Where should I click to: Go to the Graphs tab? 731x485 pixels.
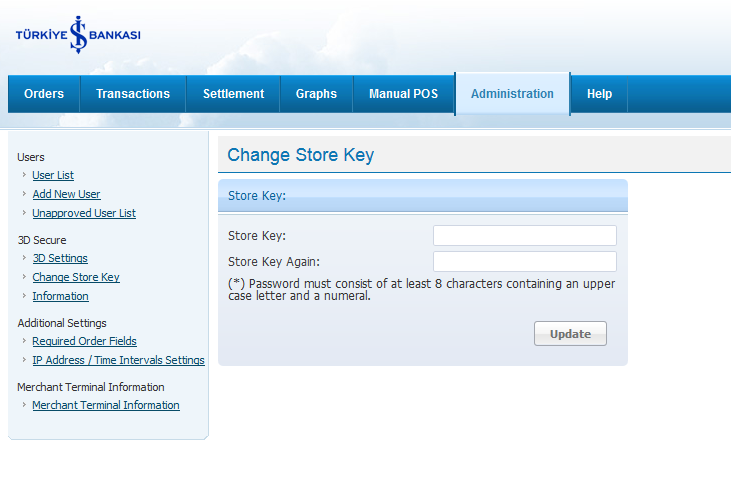point(316,94)
